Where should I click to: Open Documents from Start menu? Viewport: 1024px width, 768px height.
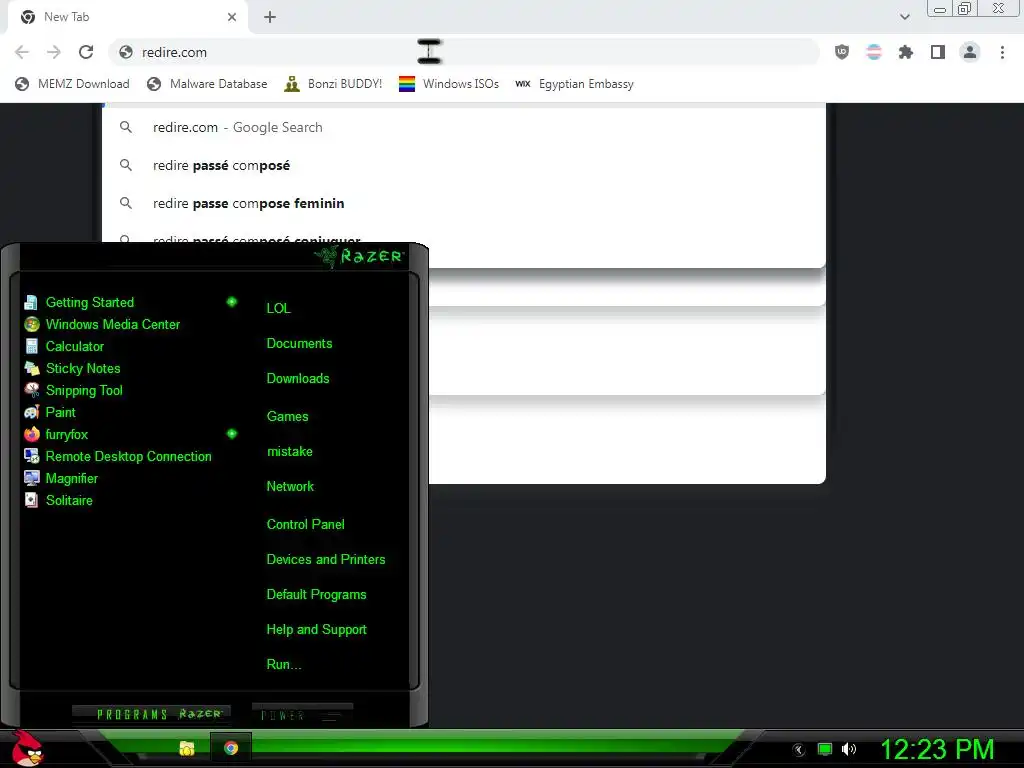tap(299, 344)
